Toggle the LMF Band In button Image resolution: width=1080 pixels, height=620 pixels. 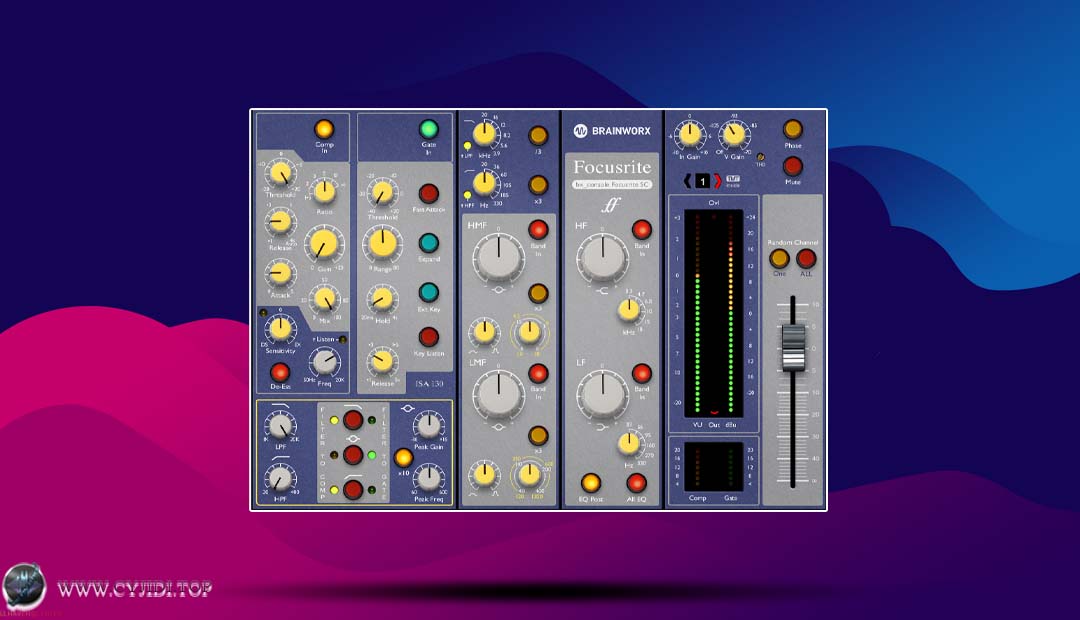pos(538,373)
